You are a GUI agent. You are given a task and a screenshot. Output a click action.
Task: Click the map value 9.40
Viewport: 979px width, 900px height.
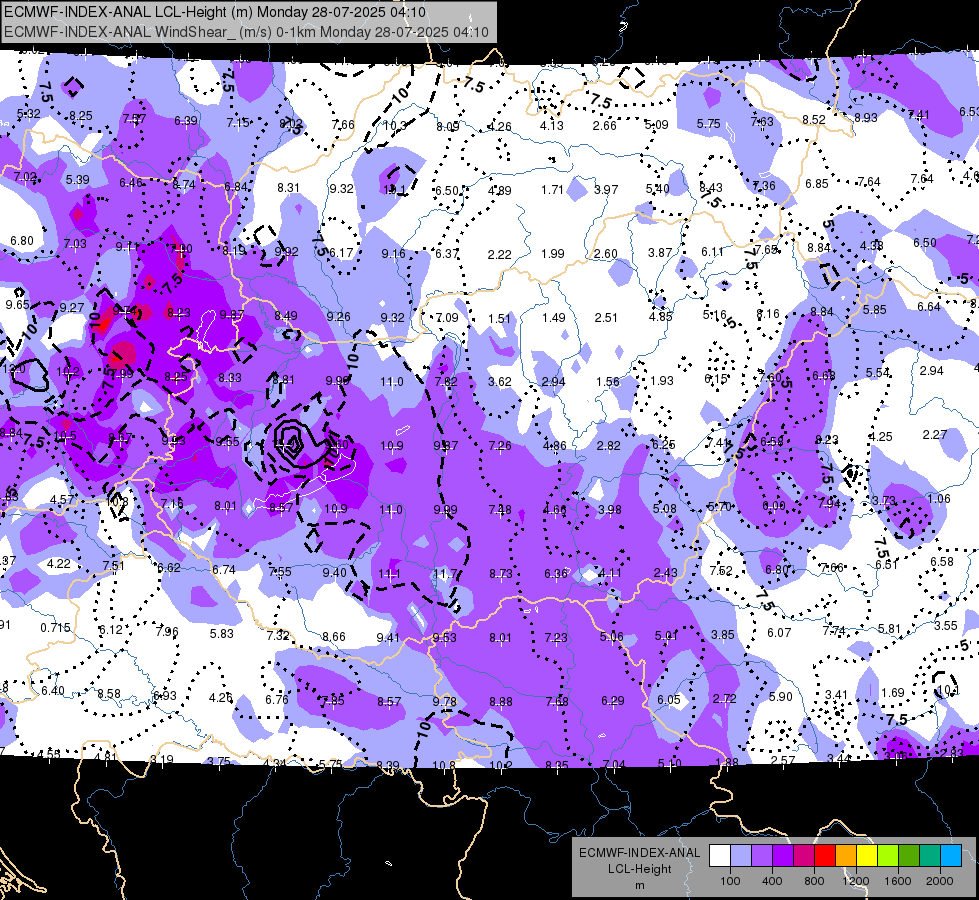(x=334, y=573)
